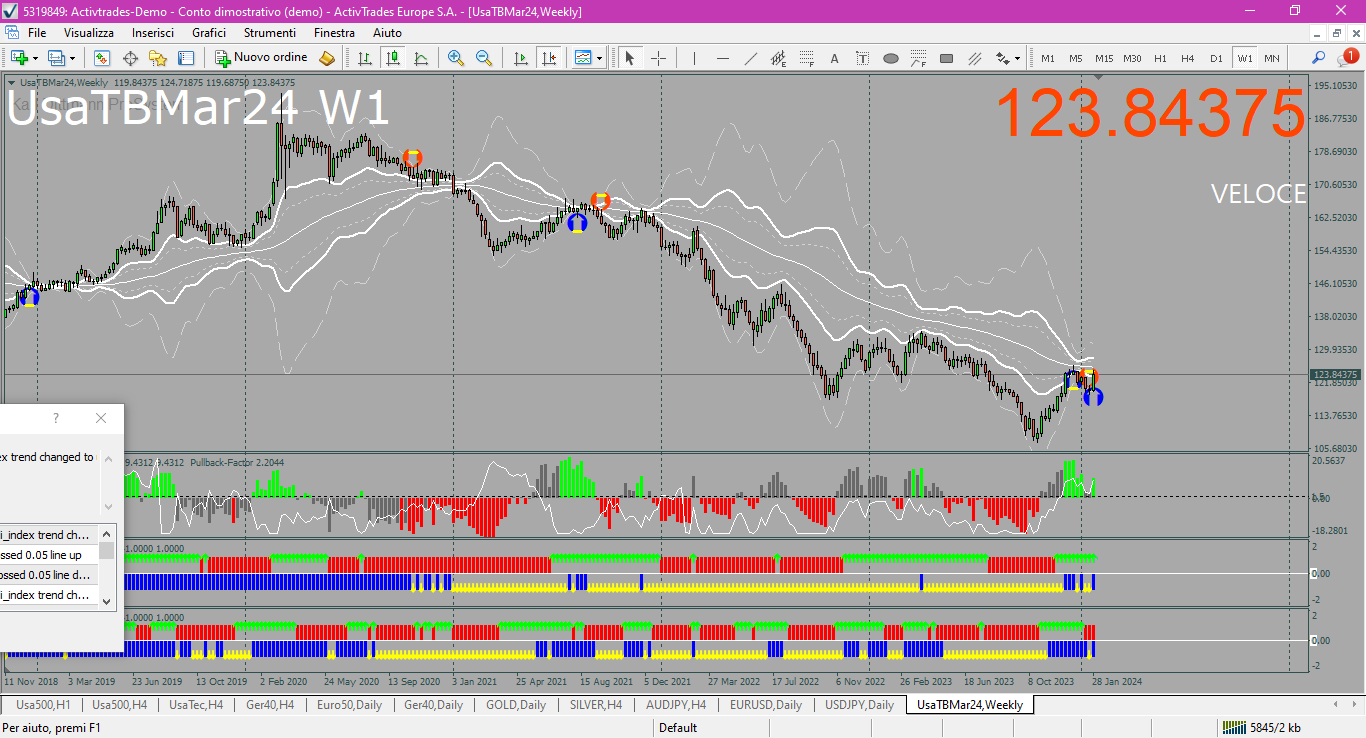Select the text label tool

(x=862, y=58)
